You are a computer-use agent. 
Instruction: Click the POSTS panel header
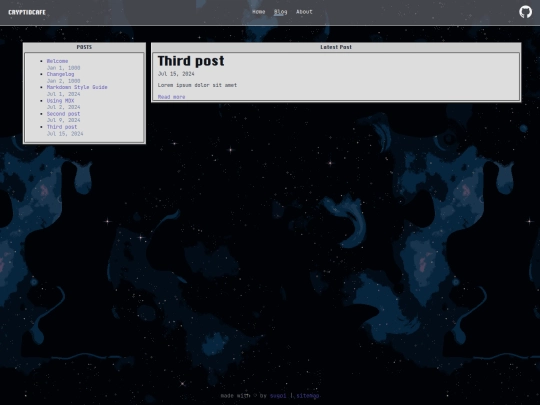84,47
